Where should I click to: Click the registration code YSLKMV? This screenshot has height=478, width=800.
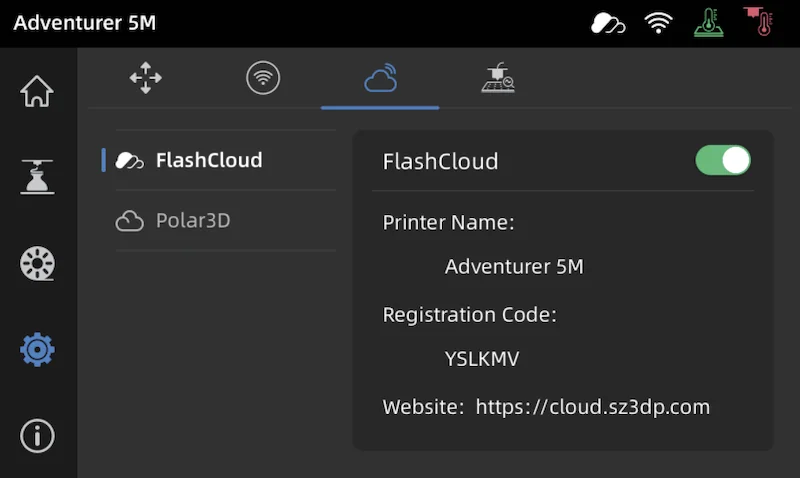click(x=482, y=359)
